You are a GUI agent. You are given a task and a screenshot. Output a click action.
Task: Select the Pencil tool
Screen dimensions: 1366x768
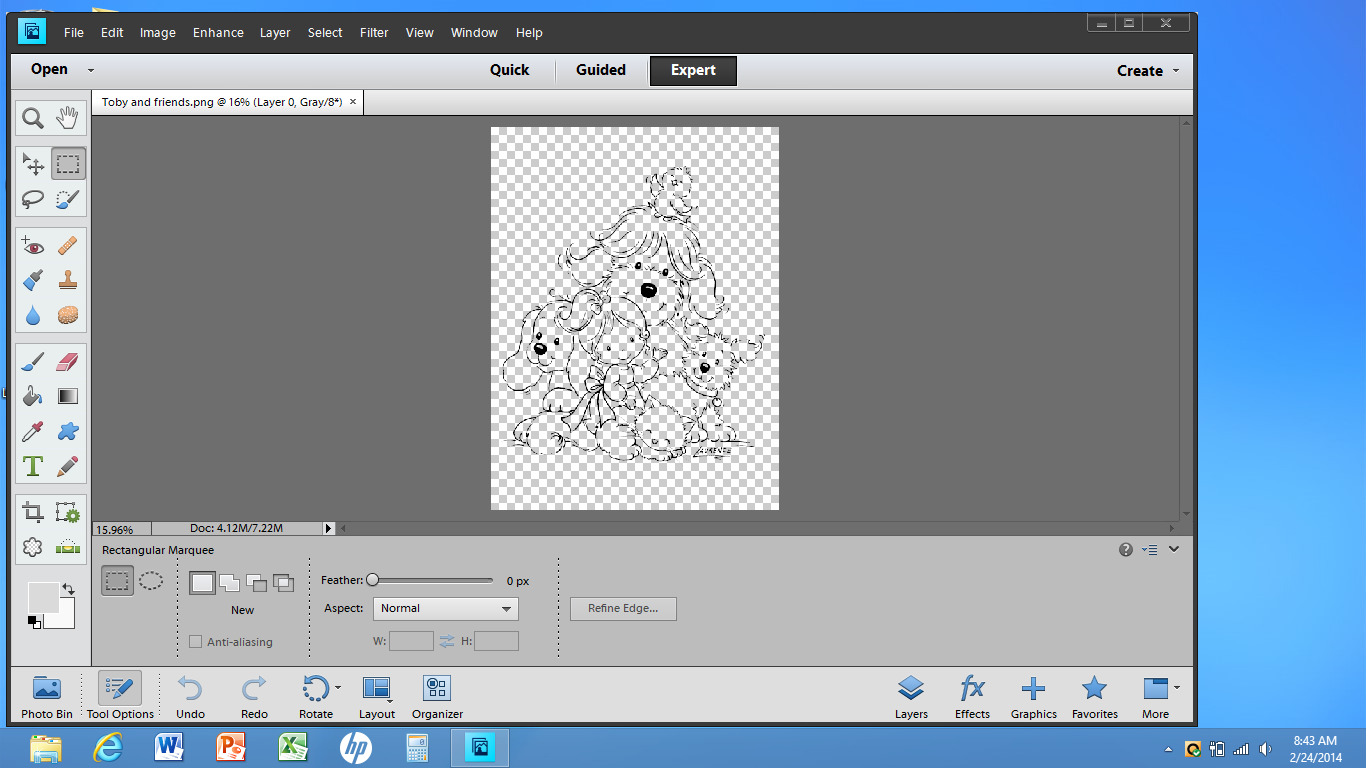point(67,466)
